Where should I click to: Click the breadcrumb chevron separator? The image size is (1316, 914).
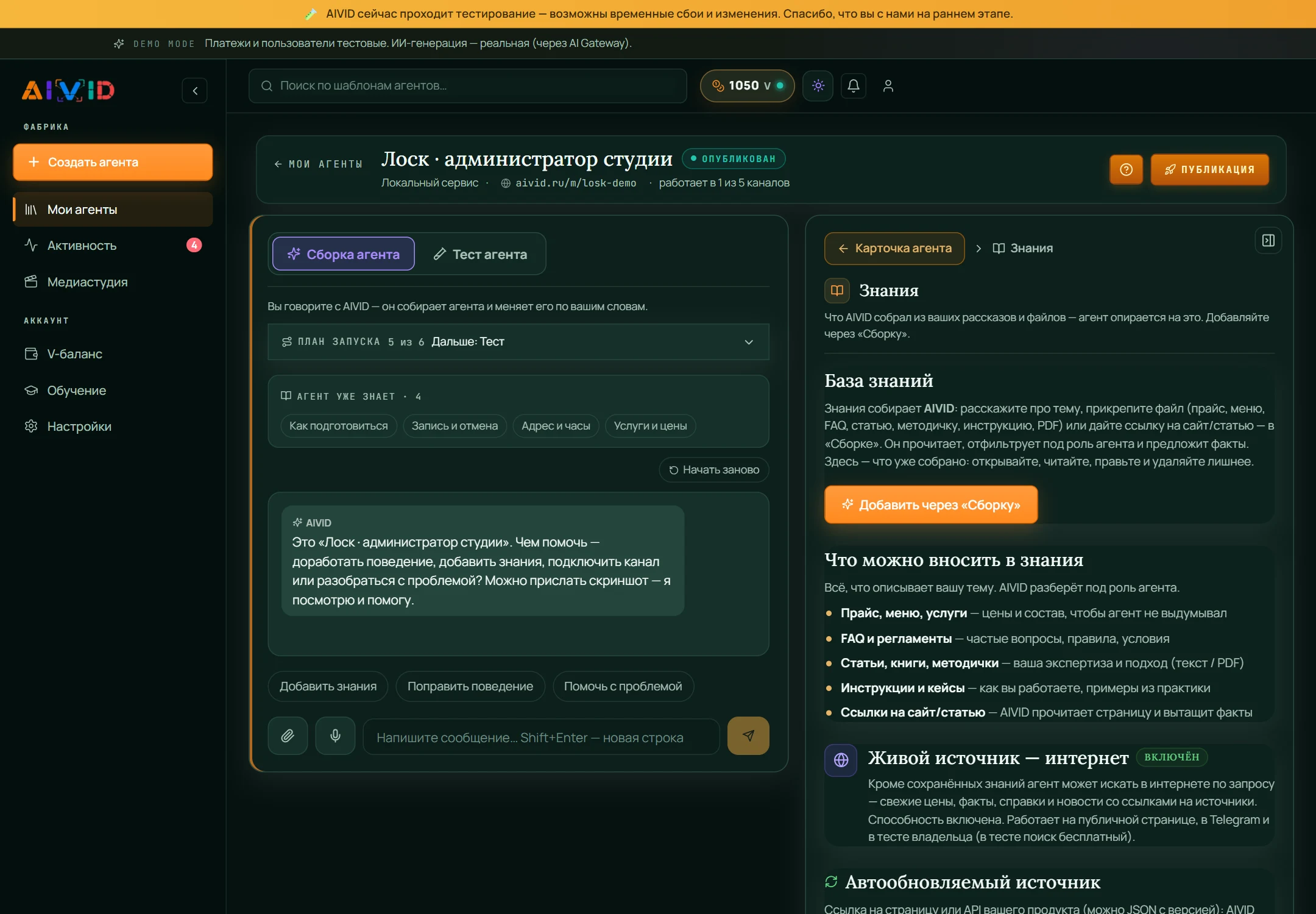click(x=978, y=249)
